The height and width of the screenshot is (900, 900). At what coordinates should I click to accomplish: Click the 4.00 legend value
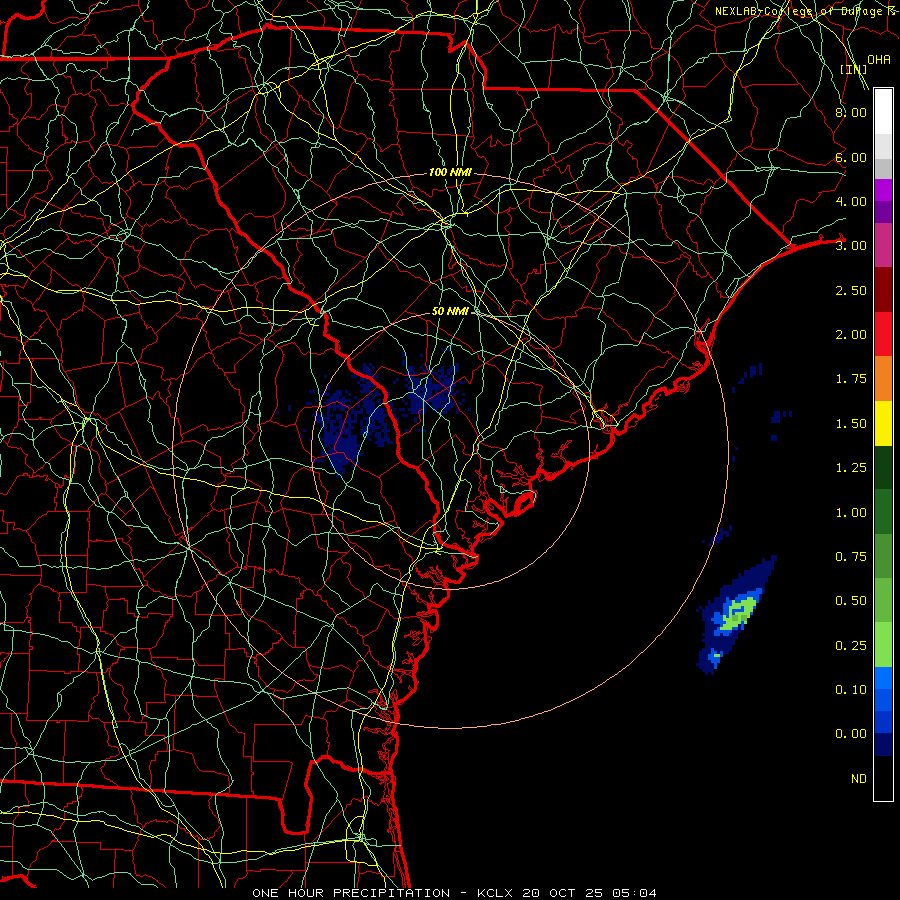851,201
